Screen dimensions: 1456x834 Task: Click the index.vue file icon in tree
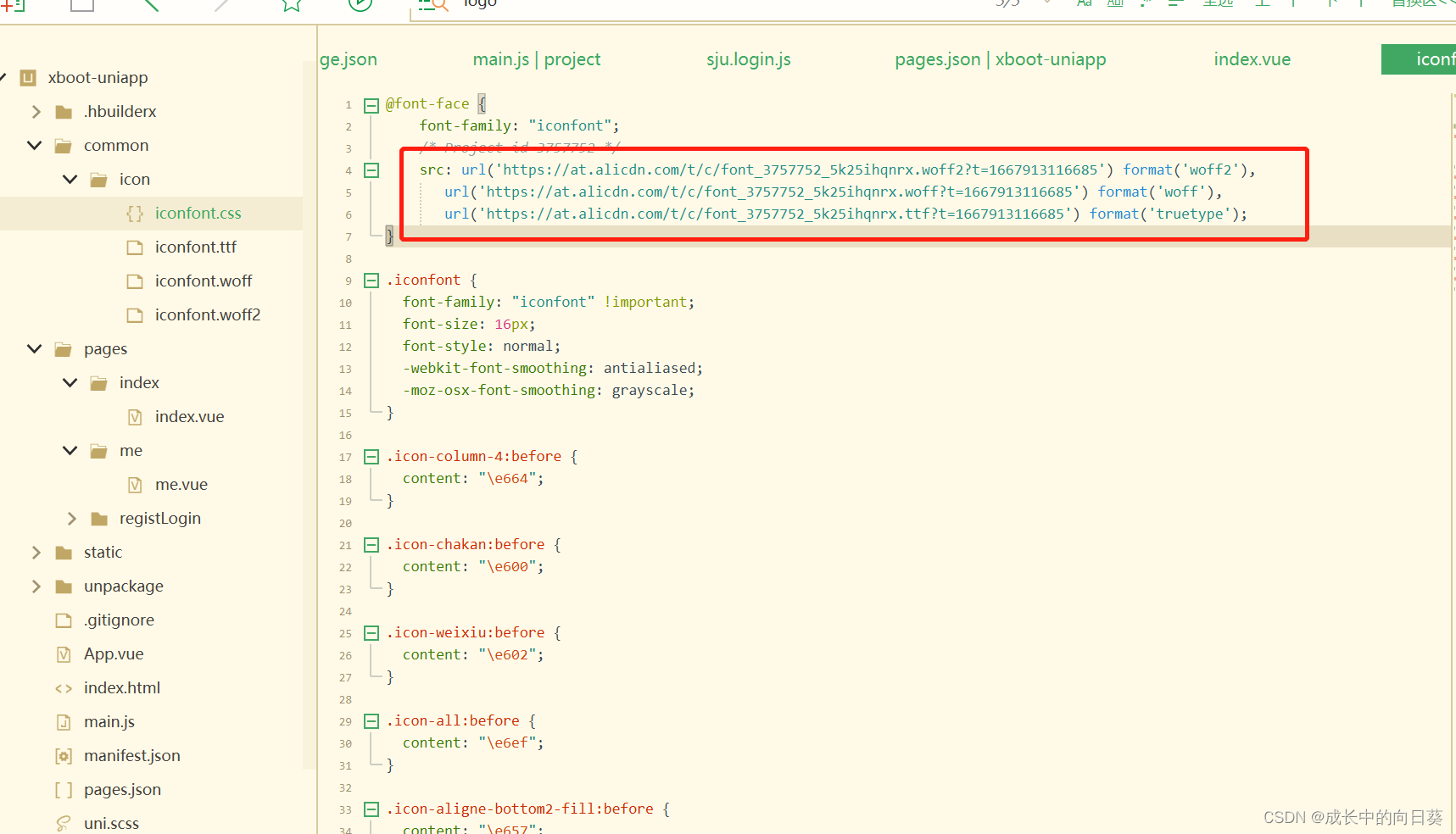[135, 417]
